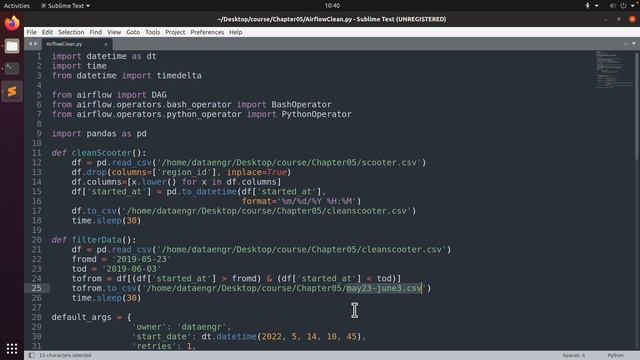640x360 pixels.
Task: Open the Activities overview
Action: [x=17, y=6]
